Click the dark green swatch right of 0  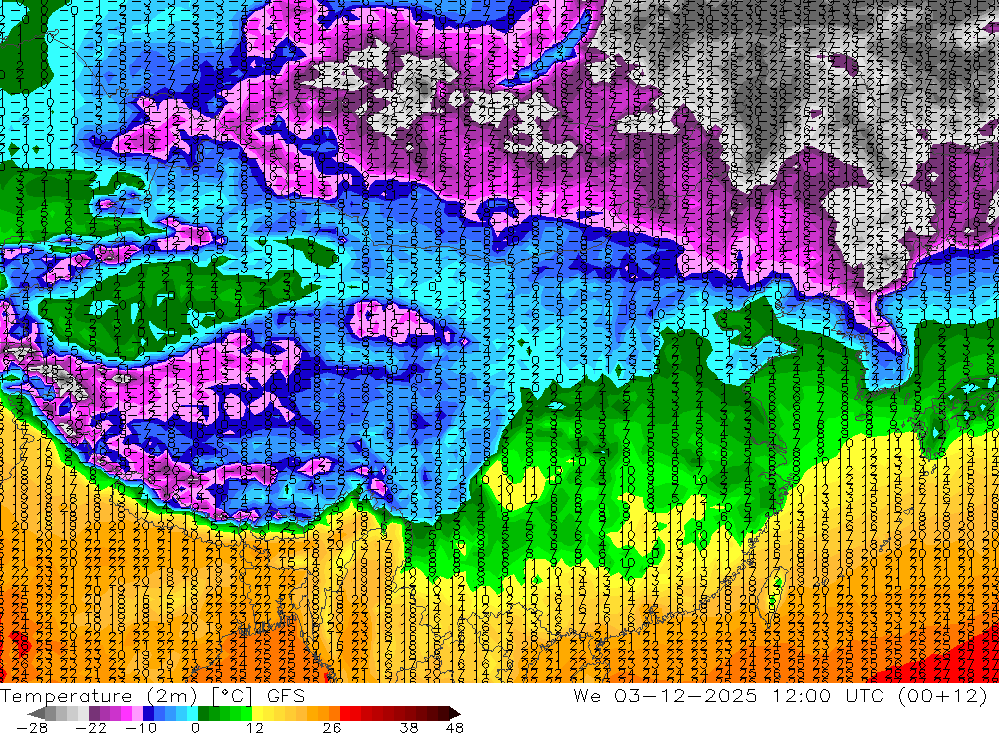click(203, 713)
